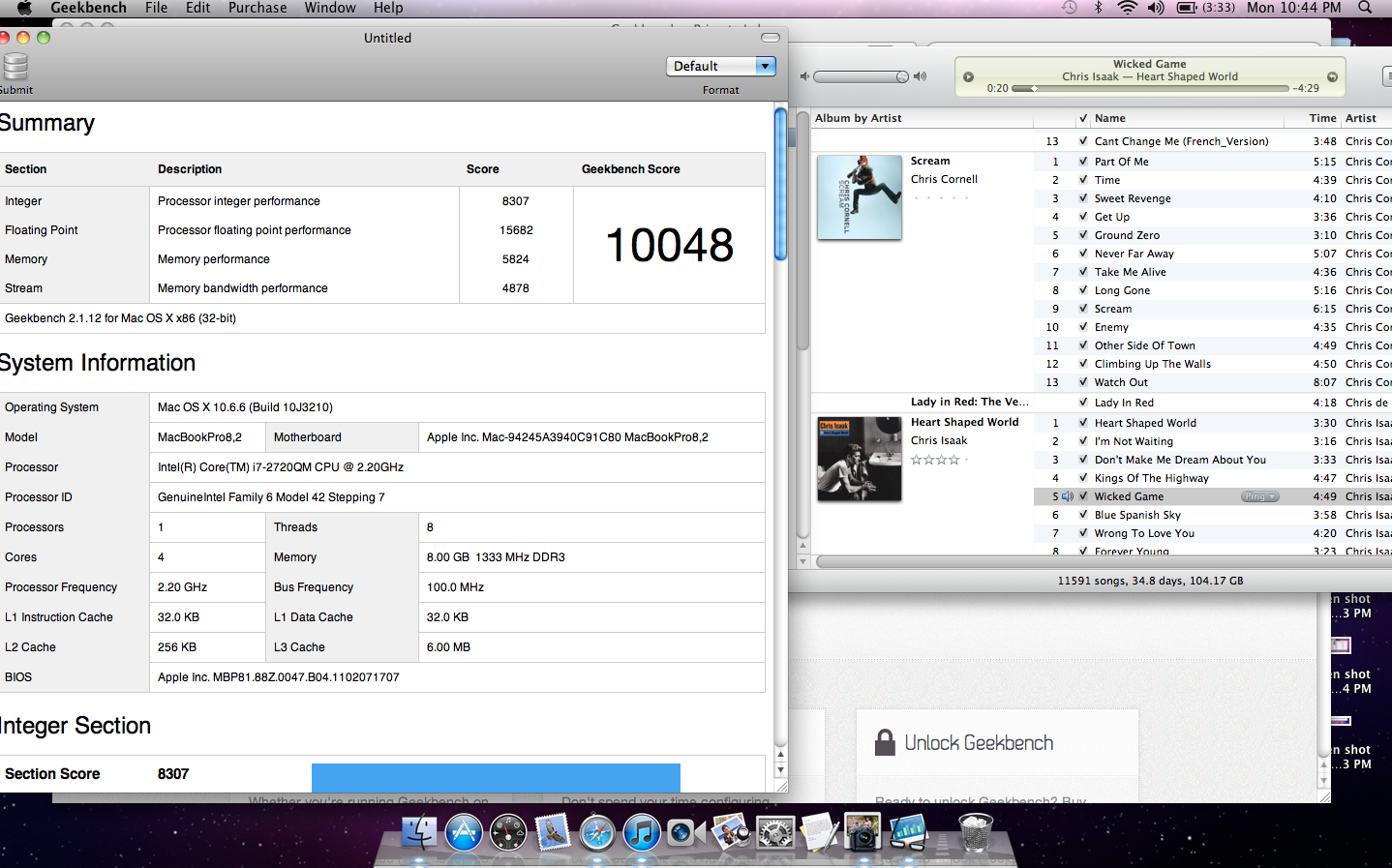Viewport: 1392px width, 868px height.
Task: Open System Preferences from the Dock
Action: click(775, 831)
